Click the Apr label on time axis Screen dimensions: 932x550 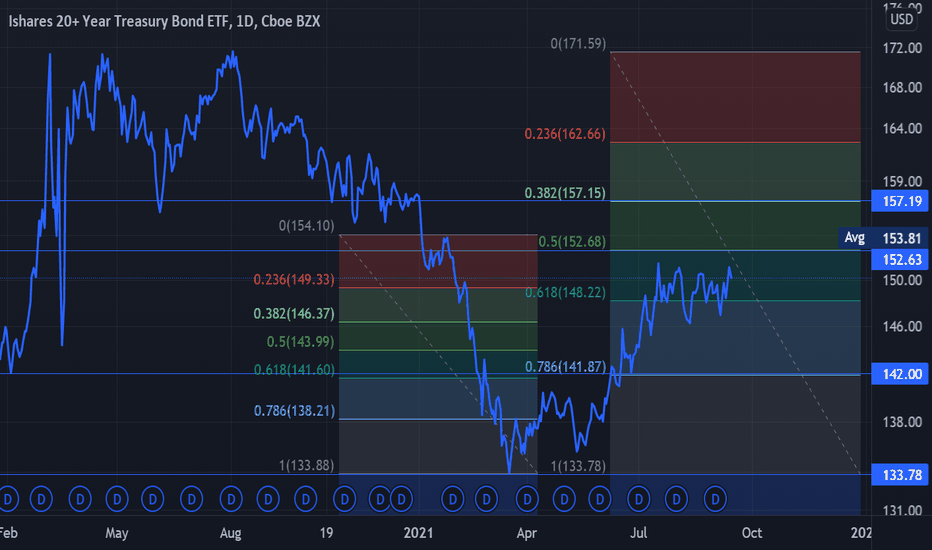527,533
